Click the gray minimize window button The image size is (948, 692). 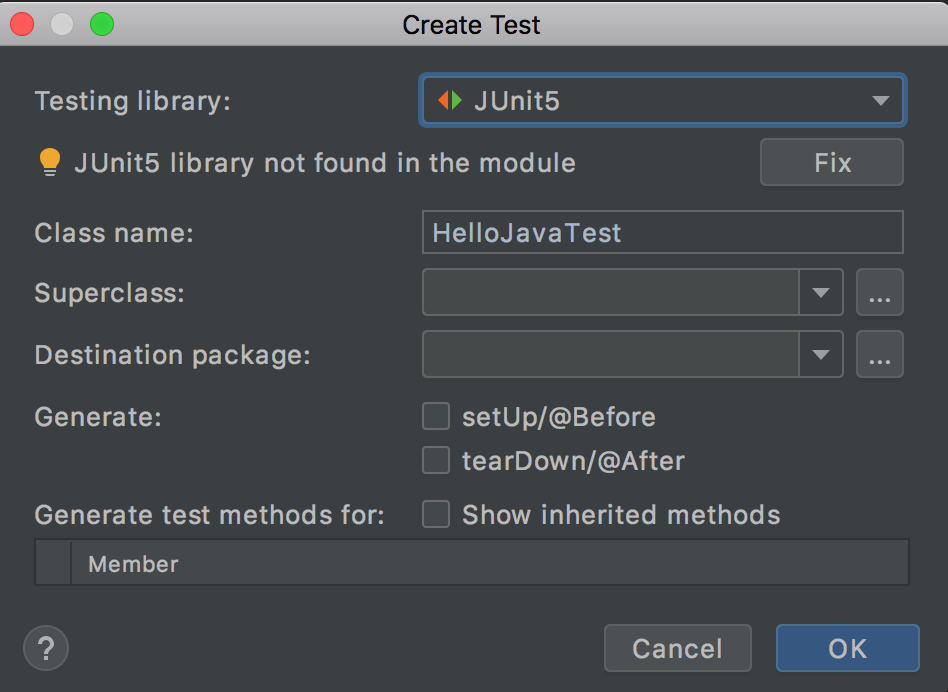(62, 23)
